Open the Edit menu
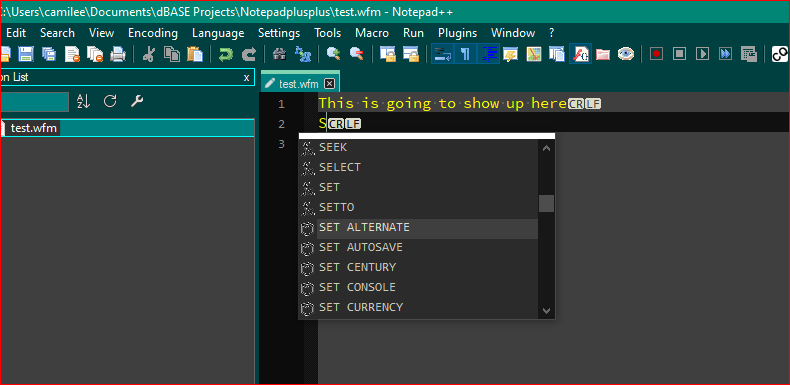The height and width of the screenshot is (385, 790). 16,33
